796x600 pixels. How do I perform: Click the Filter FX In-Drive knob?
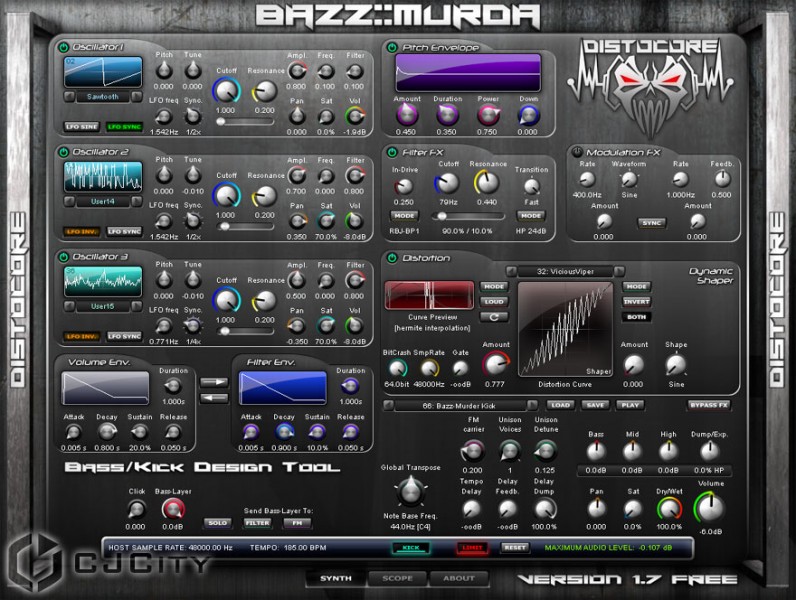[404, 187]
